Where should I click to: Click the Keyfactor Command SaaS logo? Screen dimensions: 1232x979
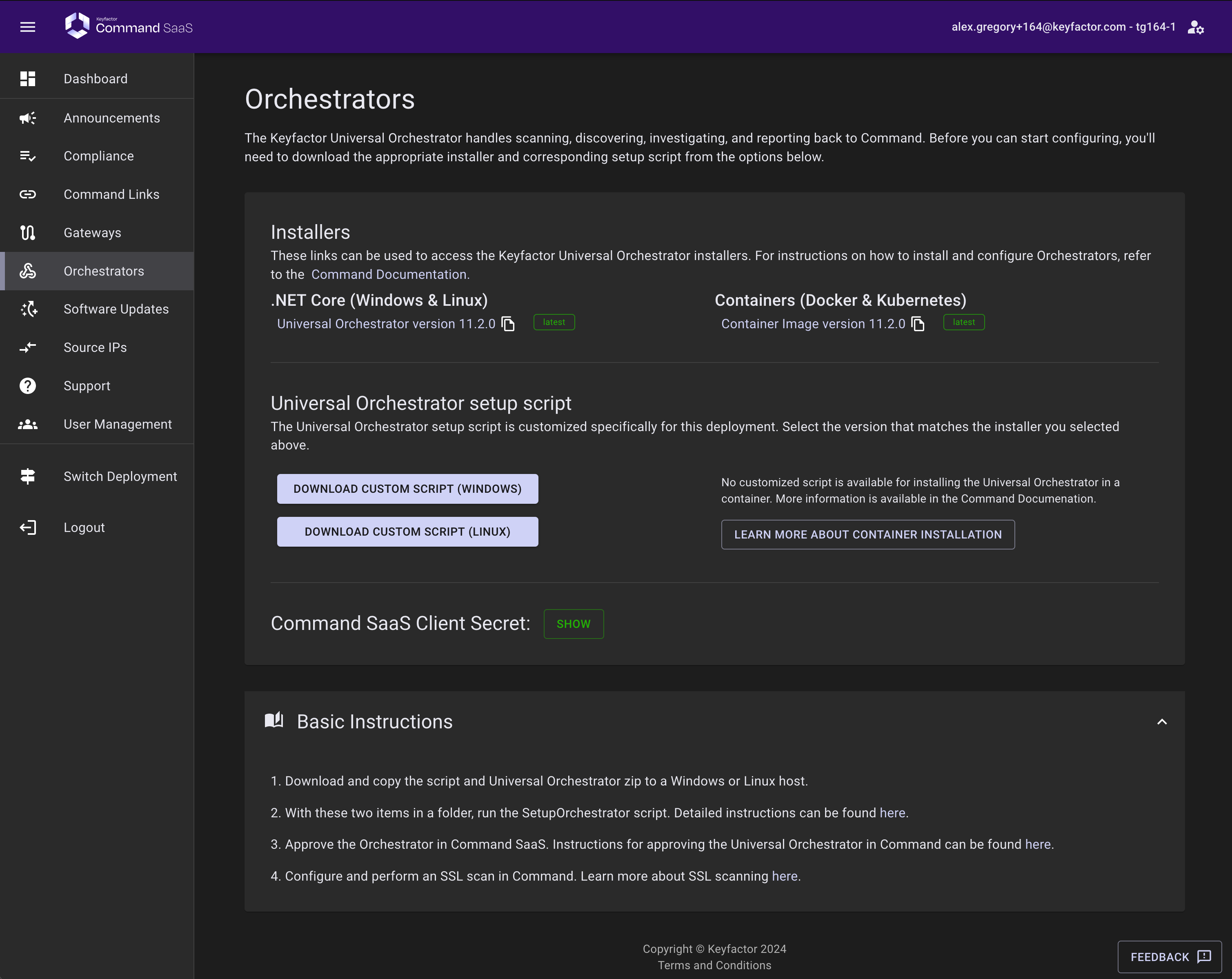pyautogui.click(x=129, y=26)
